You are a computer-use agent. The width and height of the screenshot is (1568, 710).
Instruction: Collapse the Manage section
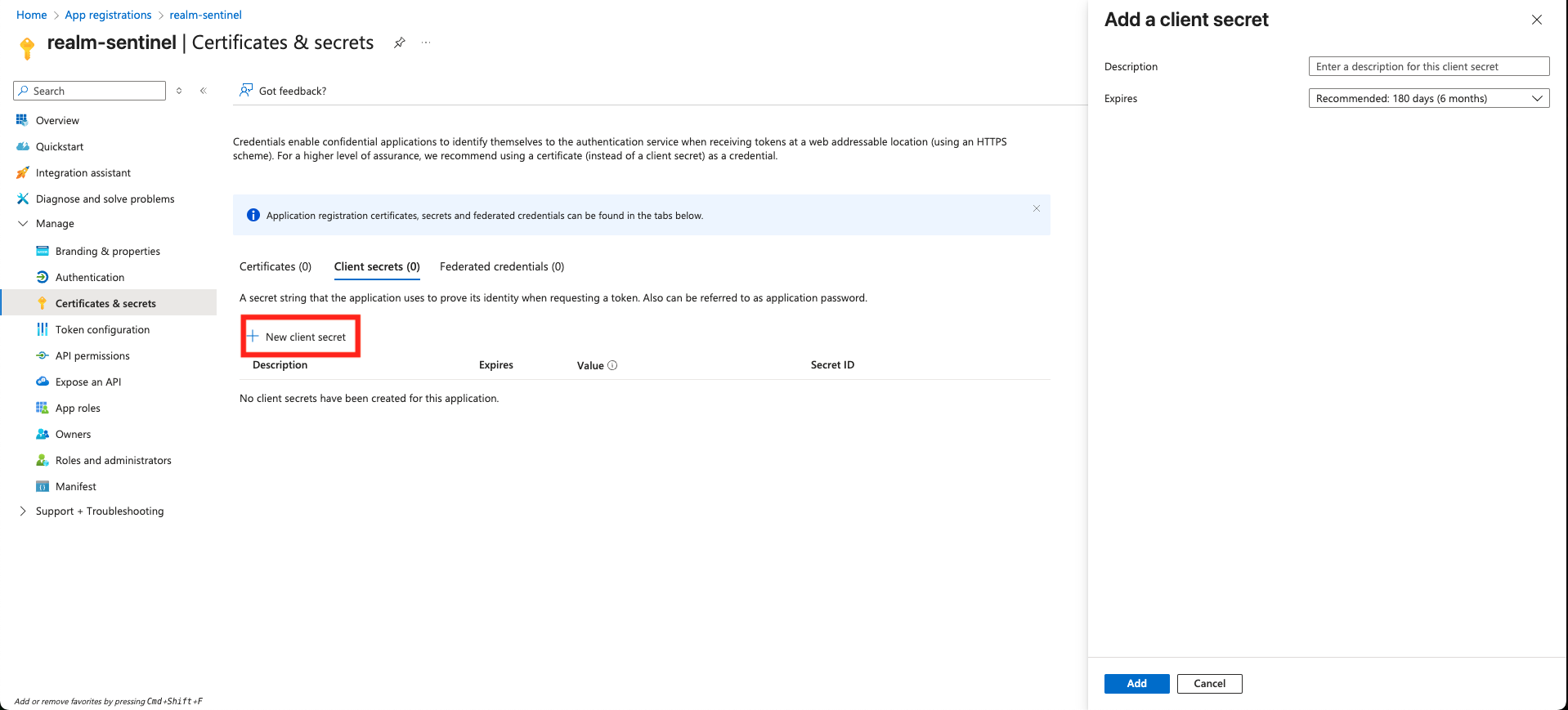(23, 223)
